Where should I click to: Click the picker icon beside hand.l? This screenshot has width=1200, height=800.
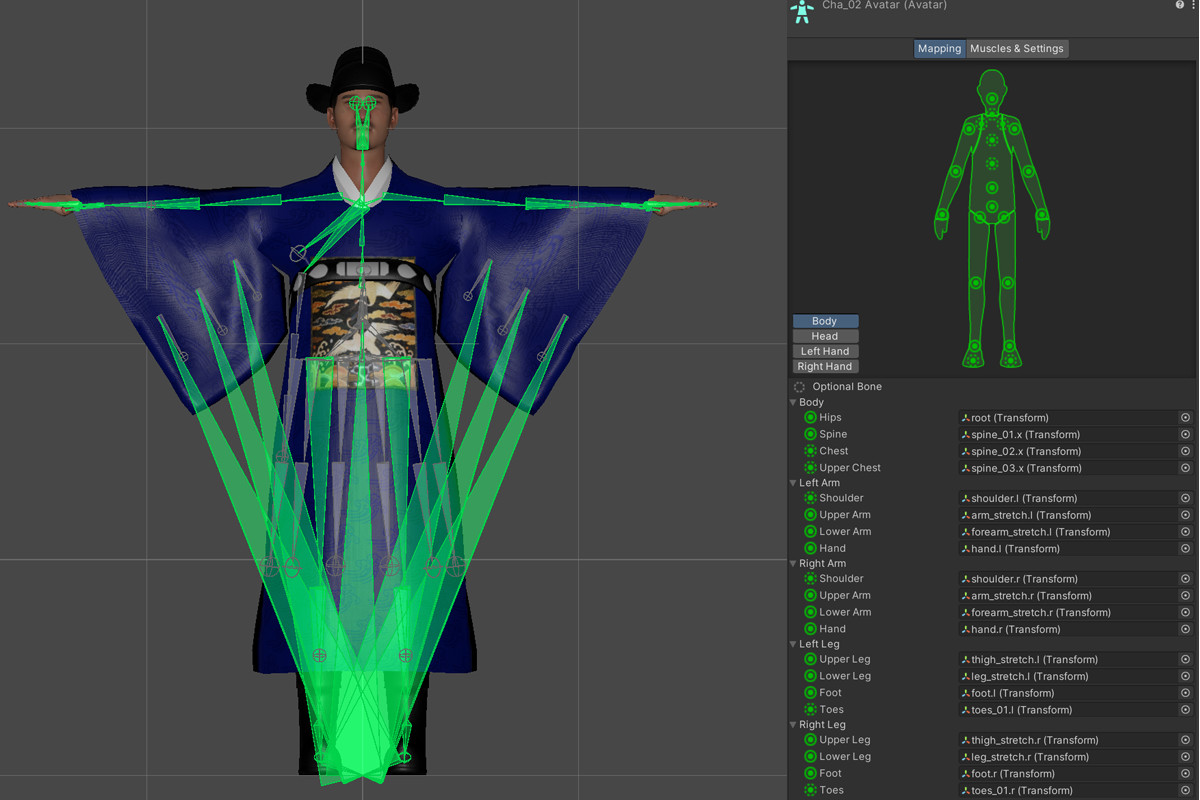point(1185,549)
